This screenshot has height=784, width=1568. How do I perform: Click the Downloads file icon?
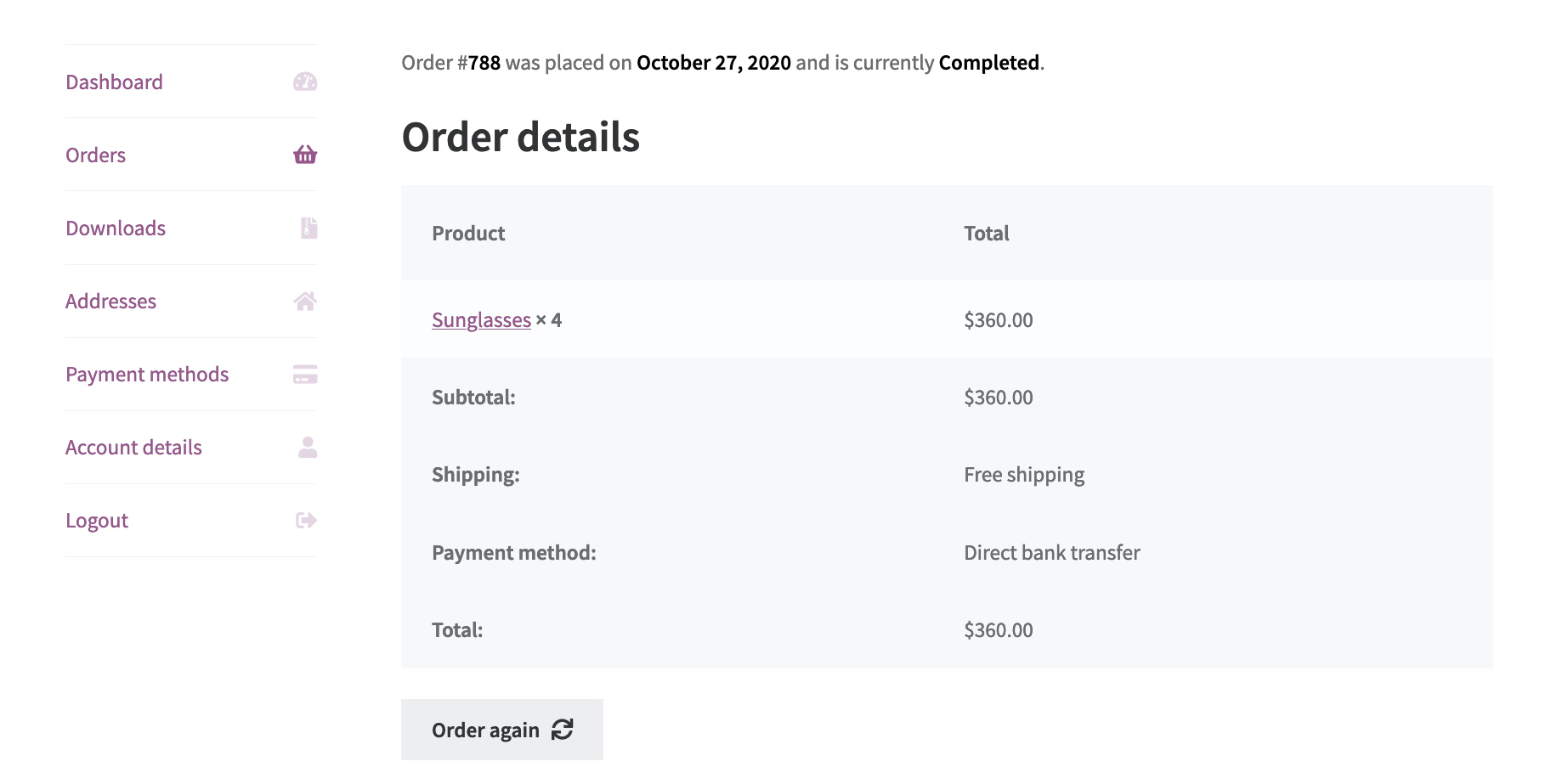tap(309, 228)
